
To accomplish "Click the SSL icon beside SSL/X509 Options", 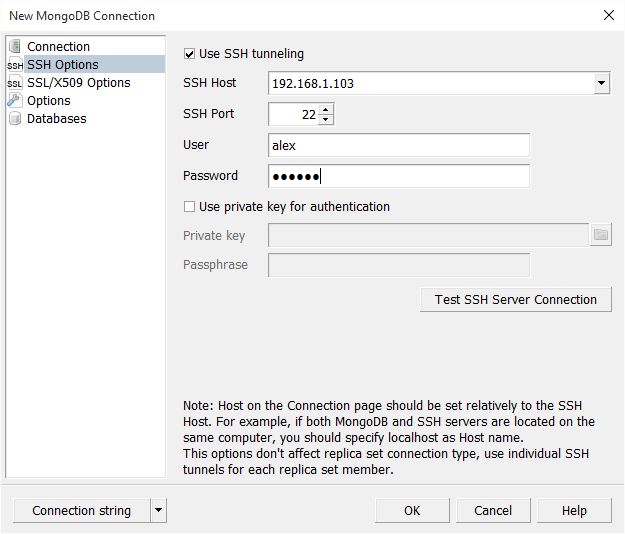I will click(15, 83).
